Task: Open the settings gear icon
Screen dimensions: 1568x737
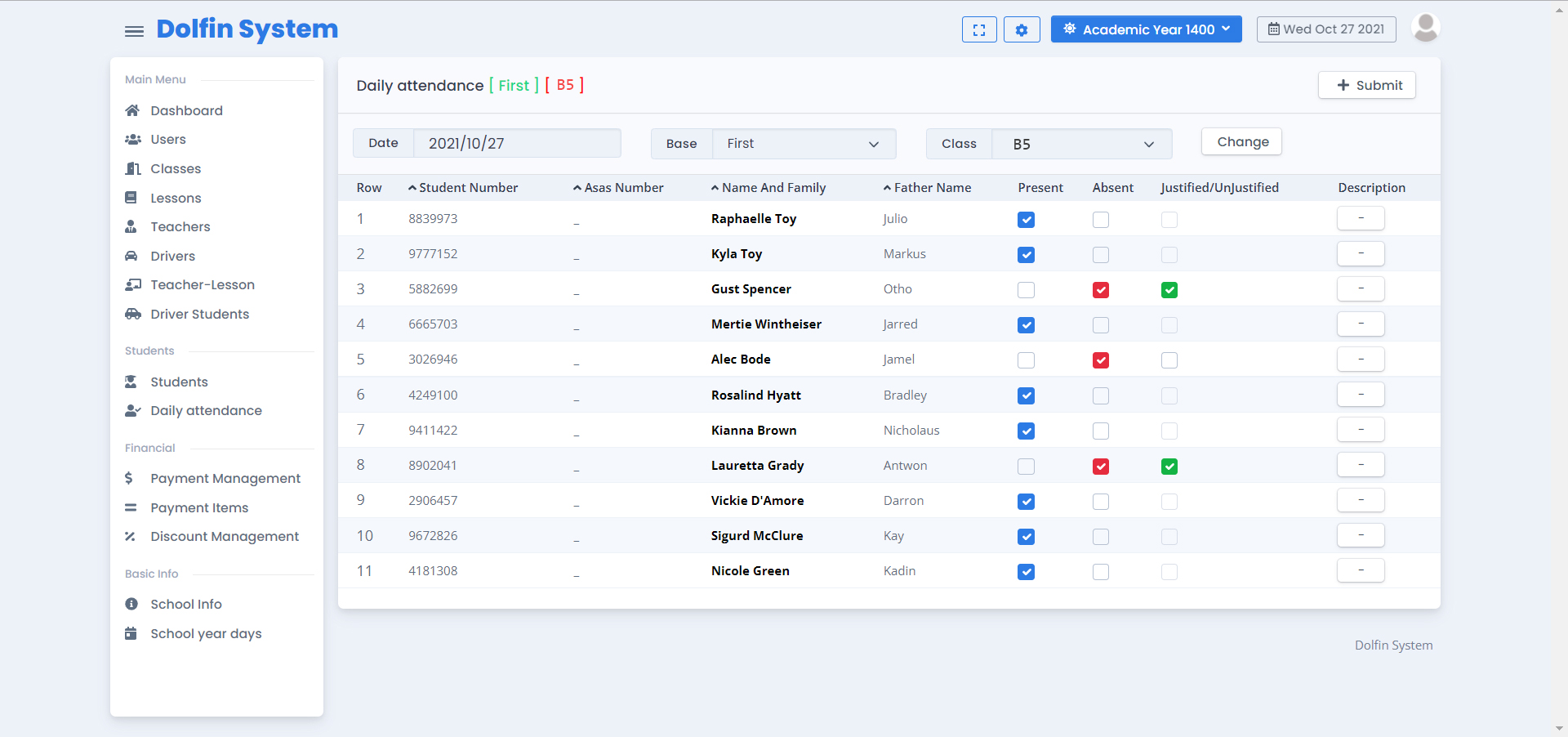Action: [x=1022, y=29]
